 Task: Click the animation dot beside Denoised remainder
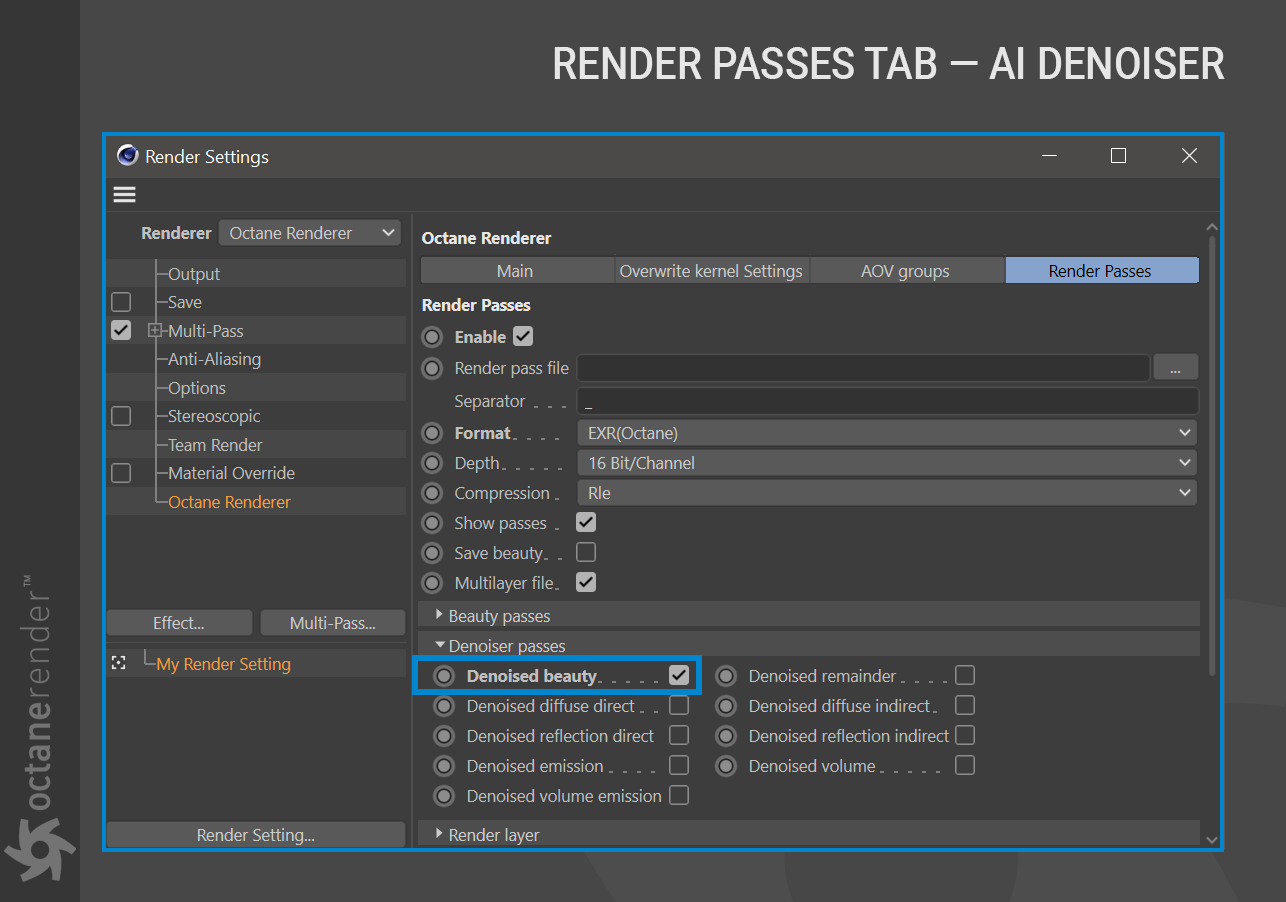click(727, 676)
